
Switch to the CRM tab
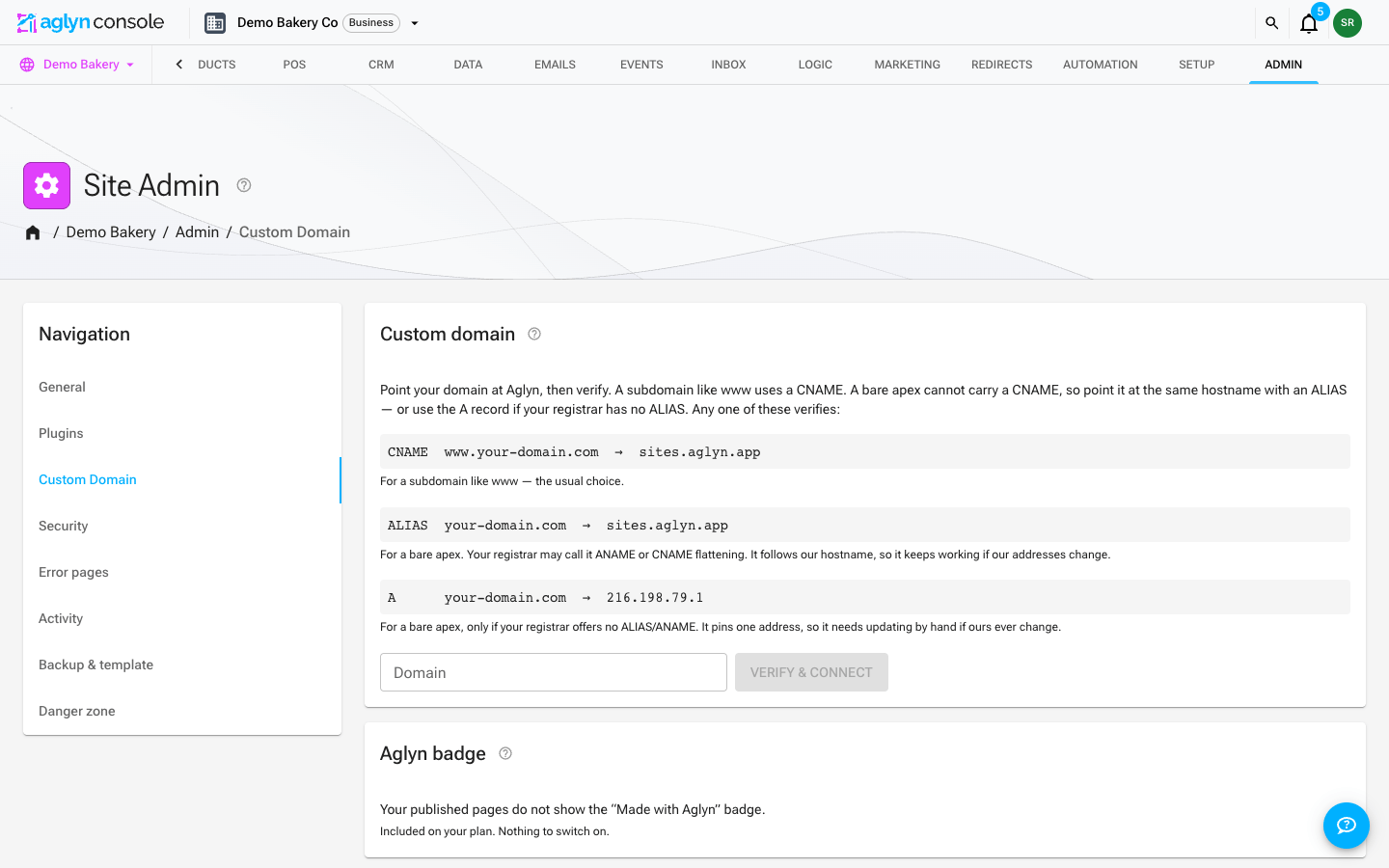381,65
